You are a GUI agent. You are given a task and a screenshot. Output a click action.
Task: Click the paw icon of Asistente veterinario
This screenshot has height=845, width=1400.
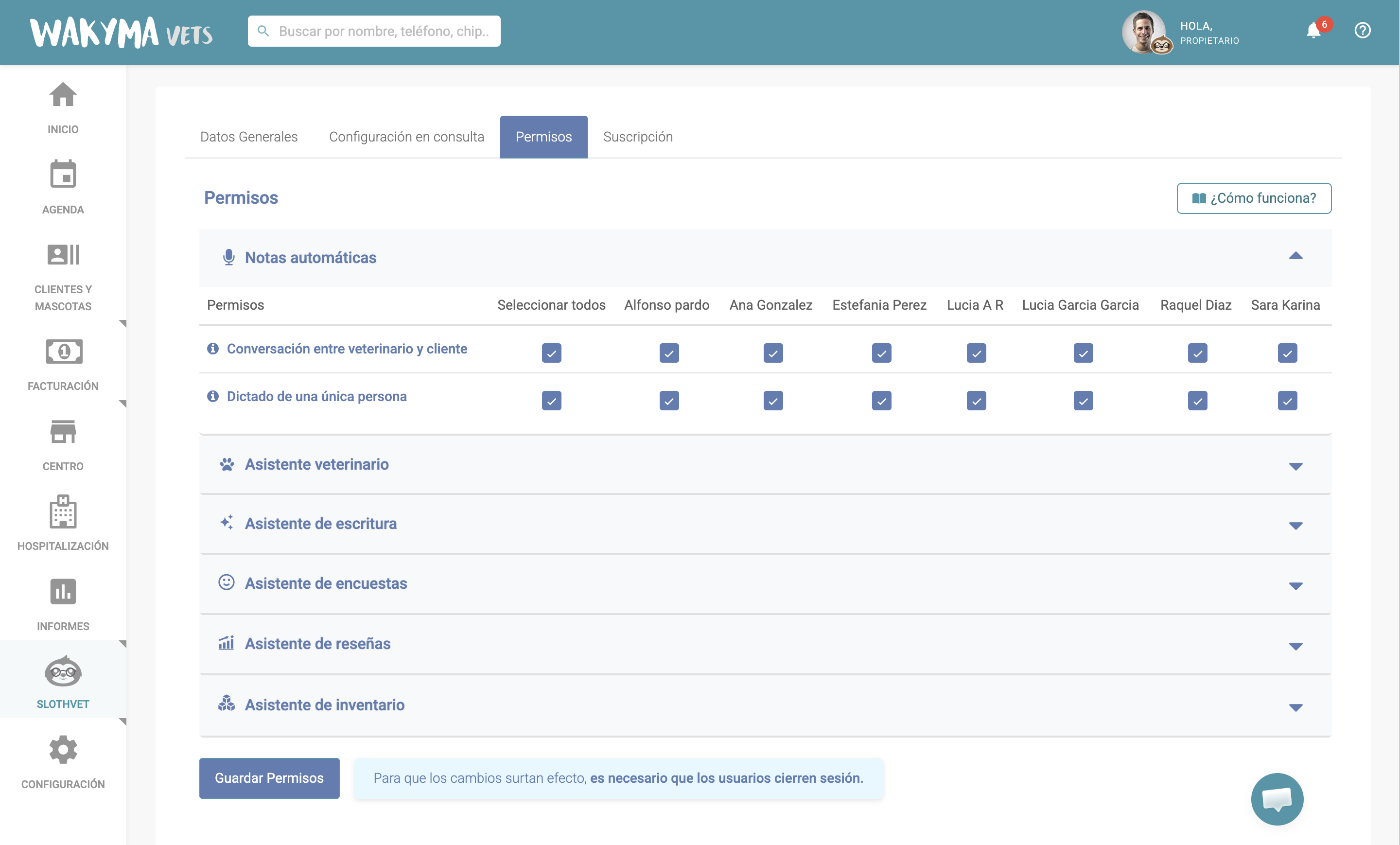(x=227, y=464)
